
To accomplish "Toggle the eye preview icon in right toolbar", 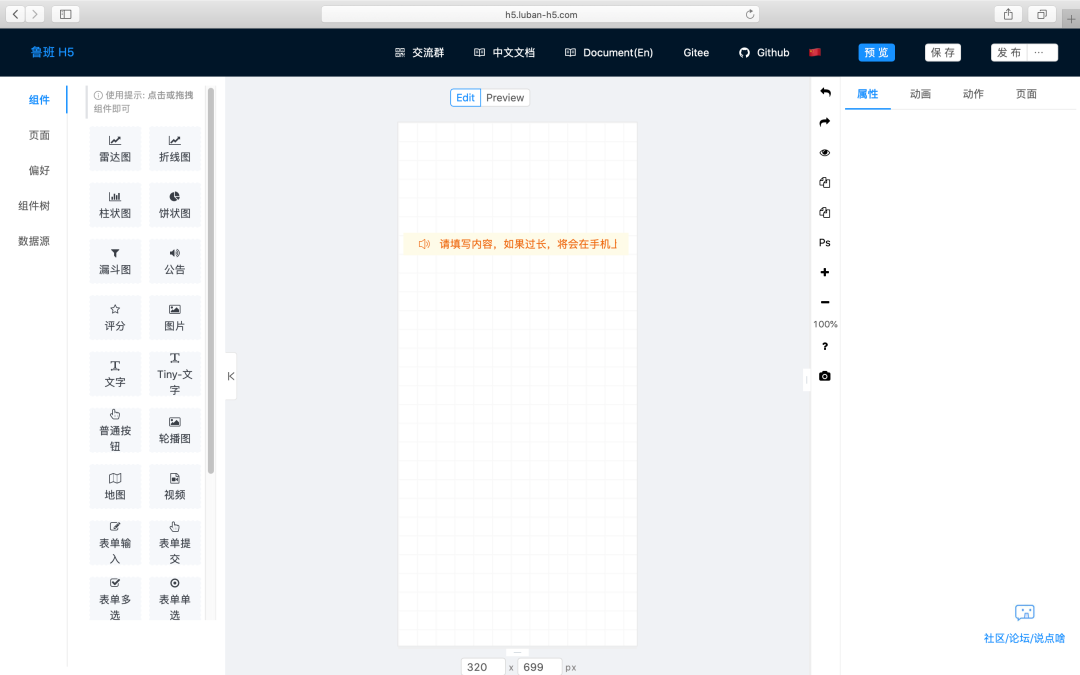I will pos(824,152).
